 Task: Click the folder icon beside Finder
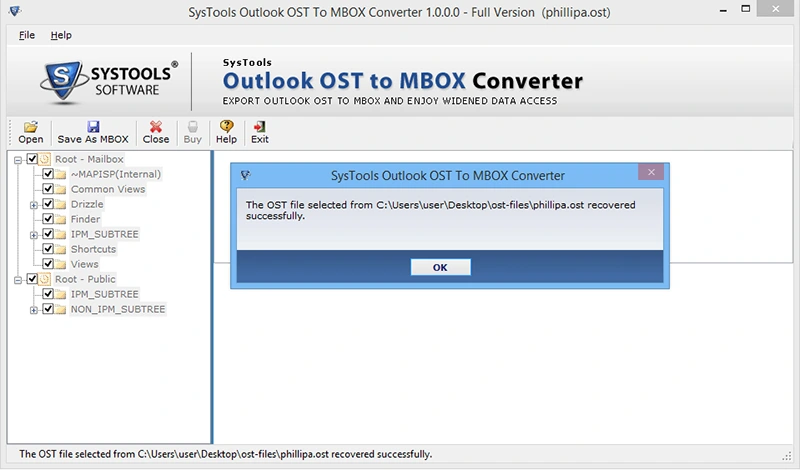(x=61, y=219)
